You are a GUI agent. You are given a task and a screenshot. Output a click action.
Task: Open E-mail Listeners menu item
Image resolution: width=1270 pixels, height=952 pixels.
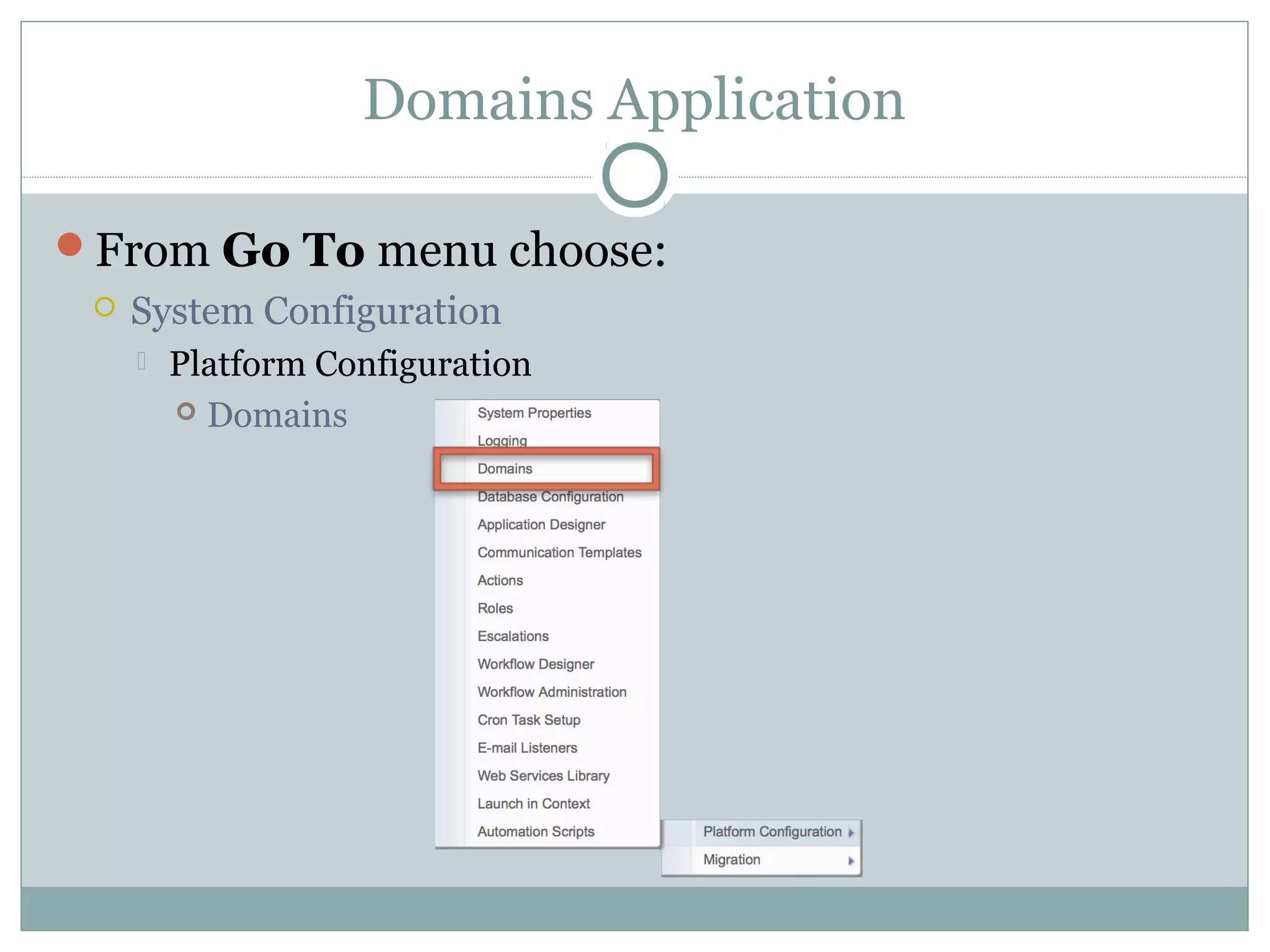coord(527,748)
